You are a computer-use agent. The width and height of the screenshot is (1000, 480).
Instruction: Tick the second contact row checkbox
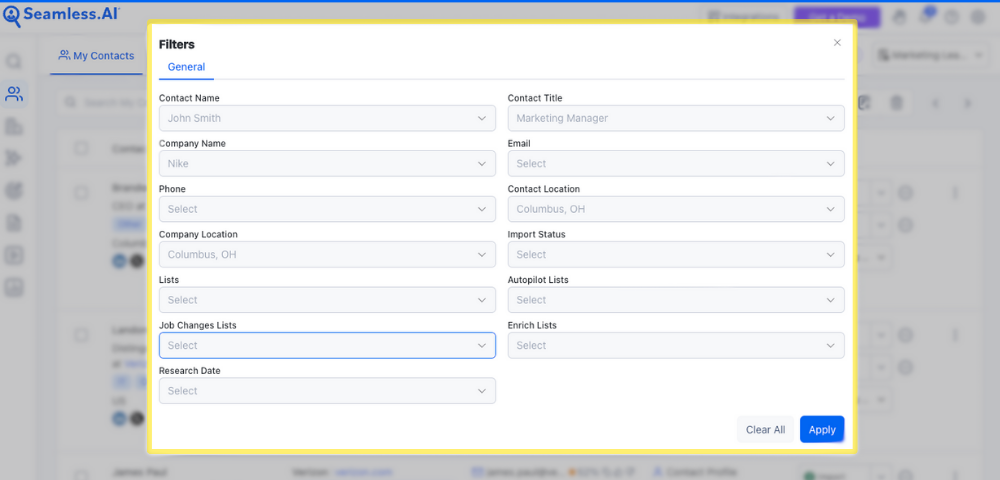click(81, 334)
